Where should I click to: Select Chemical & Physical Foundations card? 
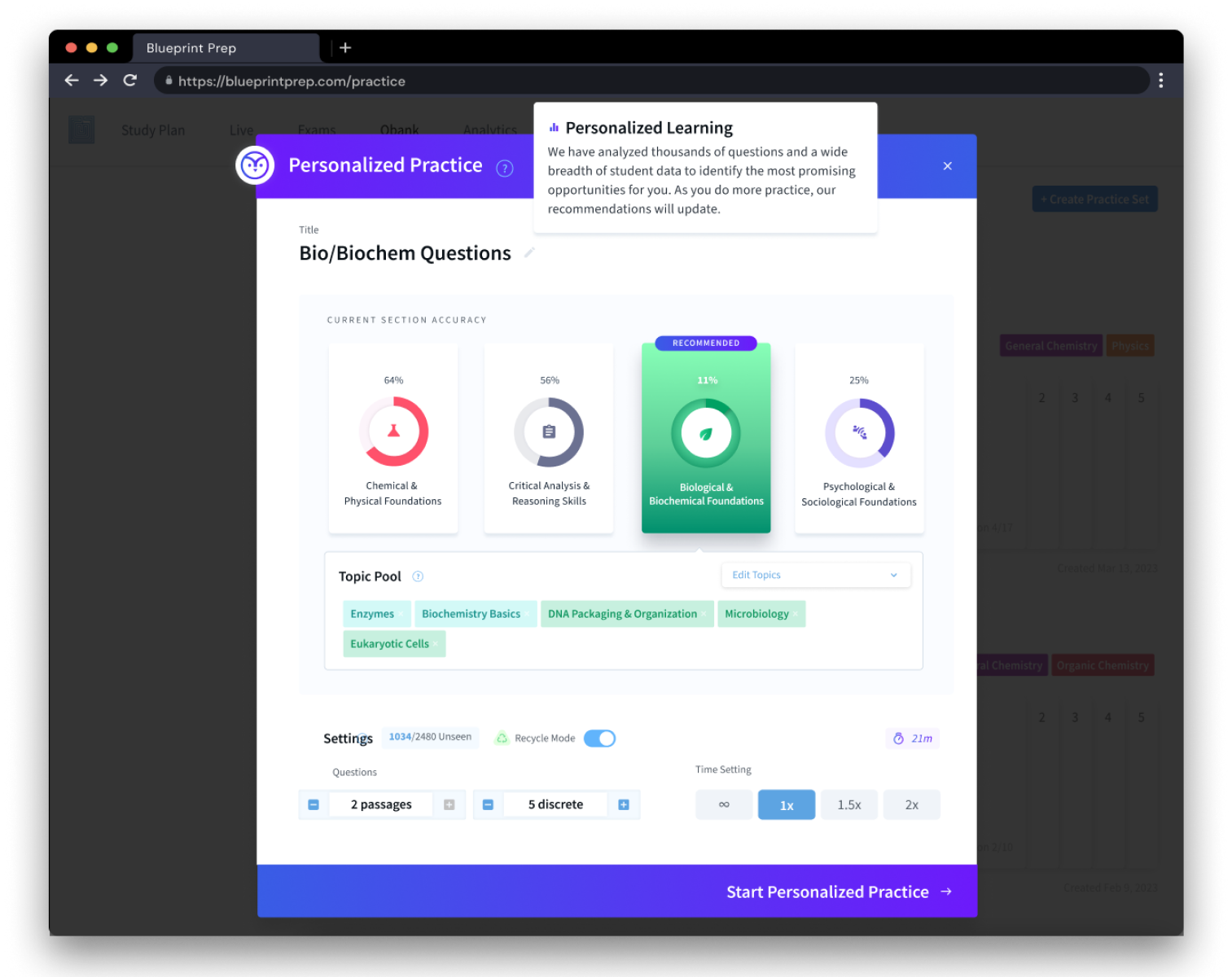[393, 439]
